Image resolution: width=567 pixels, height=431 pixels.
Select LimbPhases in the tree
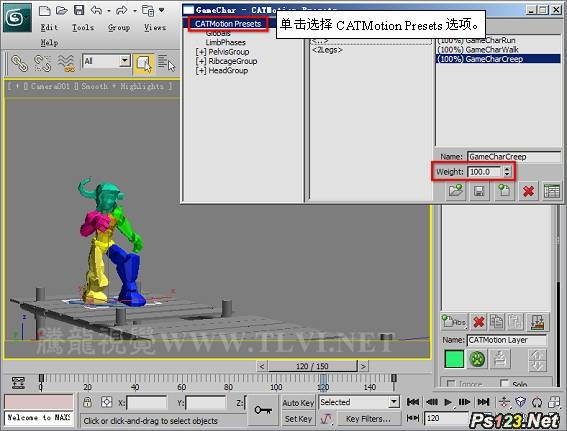point(225,42)
